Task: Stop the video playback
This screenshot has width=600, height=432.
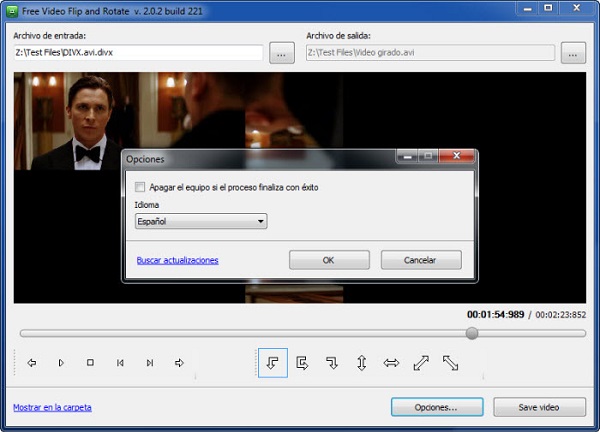Action: [x=90, y=362]
